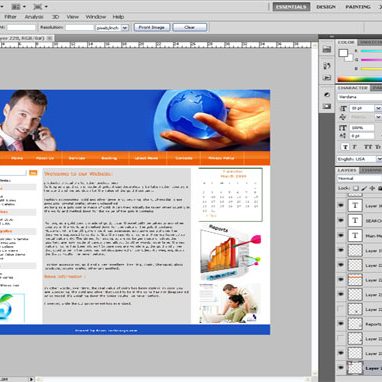Click the faux italic T icon
This screenshot has width=382, height=382.
354,147
